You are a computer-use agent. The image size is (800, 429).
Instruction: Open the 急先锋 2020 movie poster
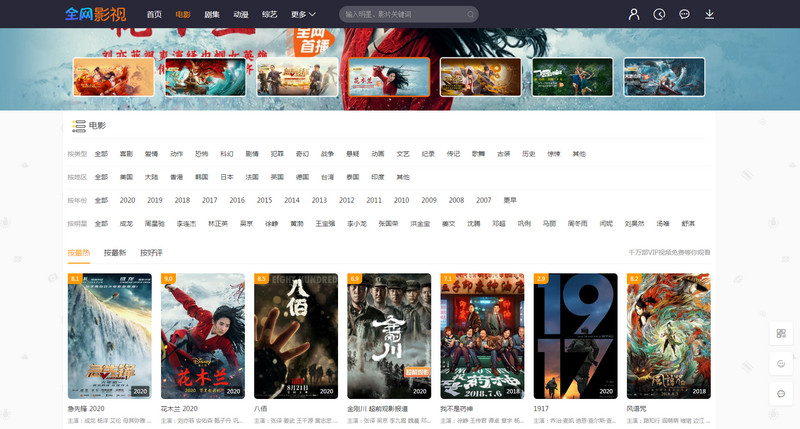tap(110, 336)
